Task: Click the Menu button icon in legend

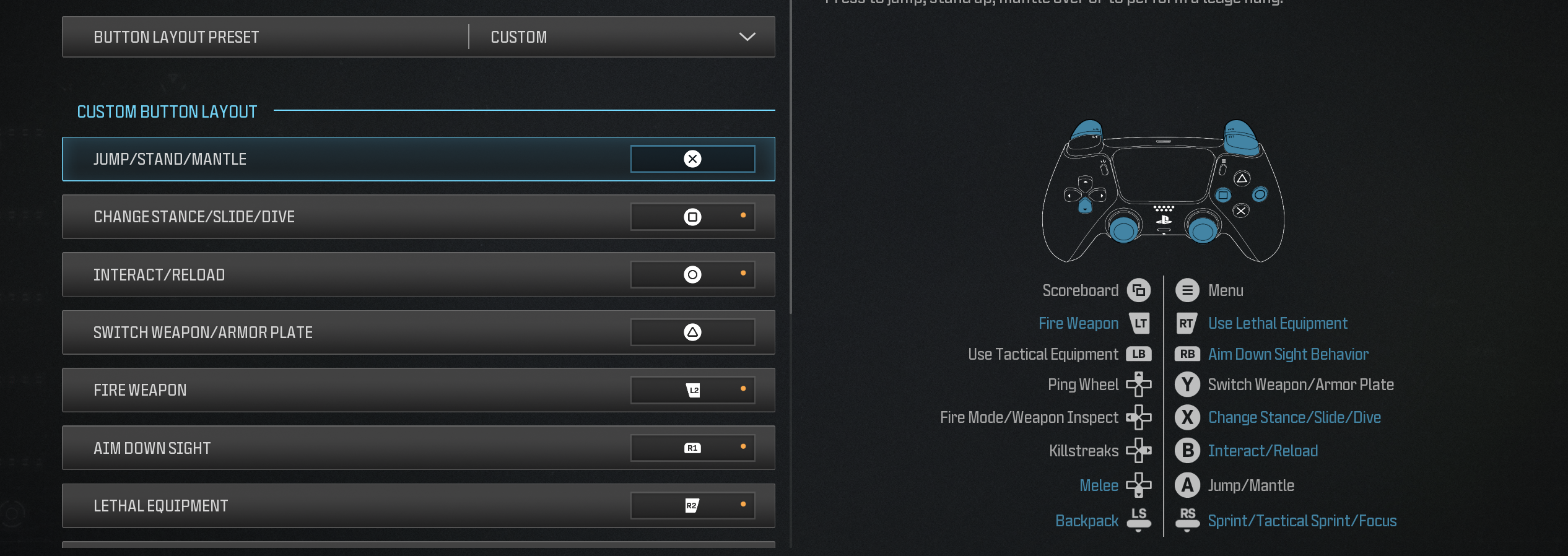Action: point(1187,290)
